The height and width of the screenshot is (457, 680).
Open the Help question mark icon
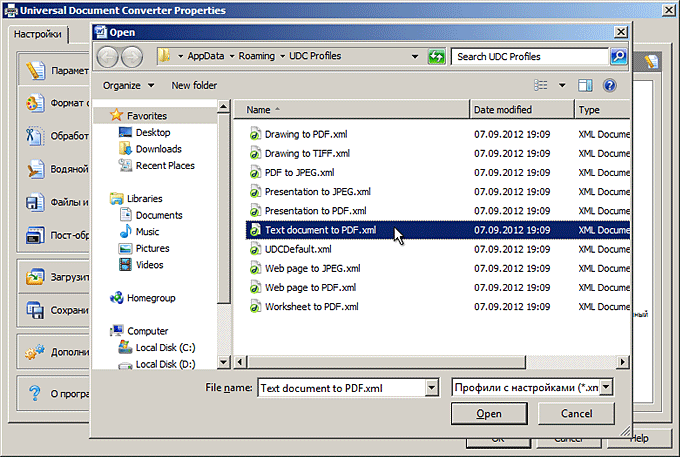609,85
